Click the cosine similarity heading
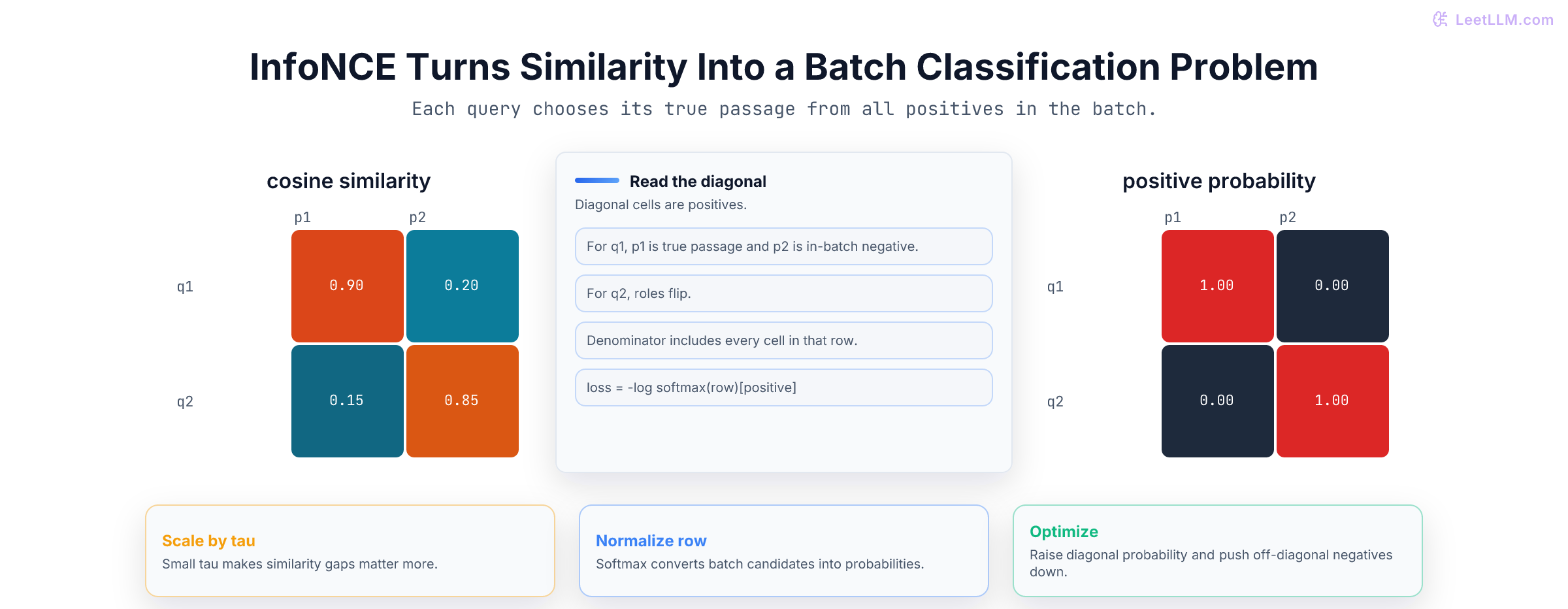1568x609 pixels. coord(349,181)
